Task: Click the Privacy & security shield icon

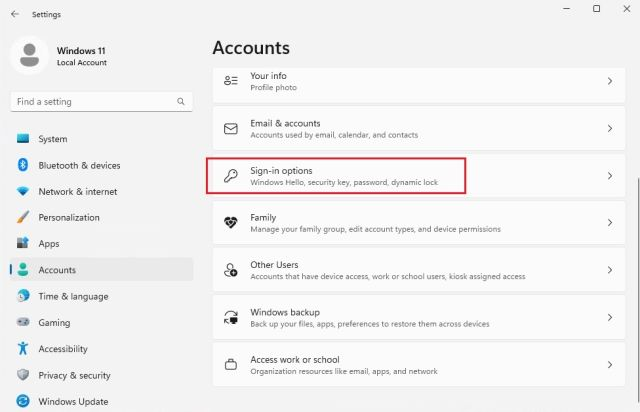Action: [23, 375]
